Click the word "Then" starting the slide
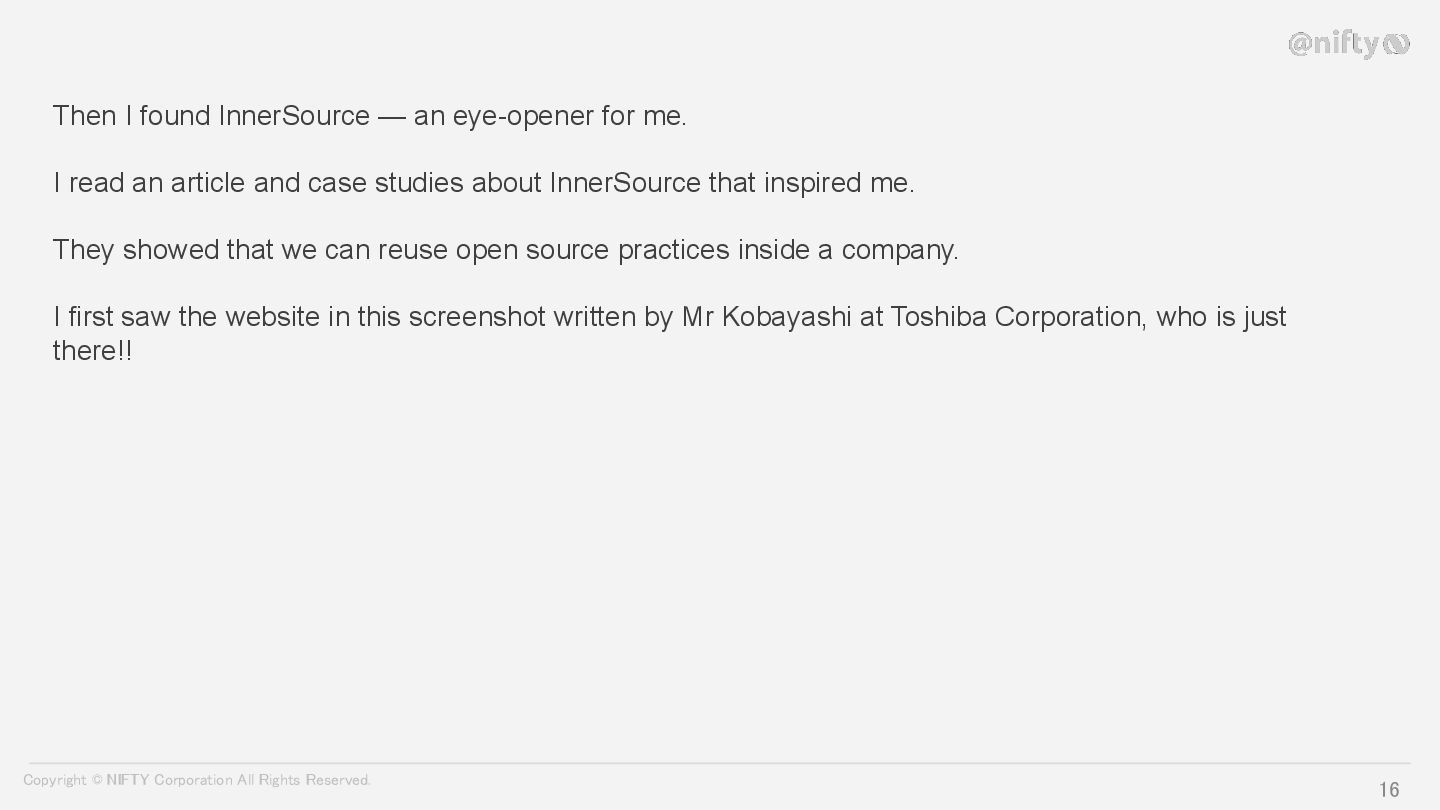The image size is (1440, 810). tap(84, 116)
